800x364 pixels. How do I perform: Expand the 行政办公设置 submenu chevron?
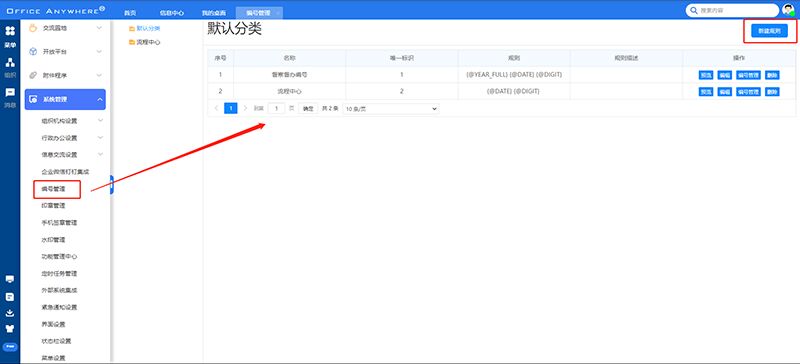100,138
